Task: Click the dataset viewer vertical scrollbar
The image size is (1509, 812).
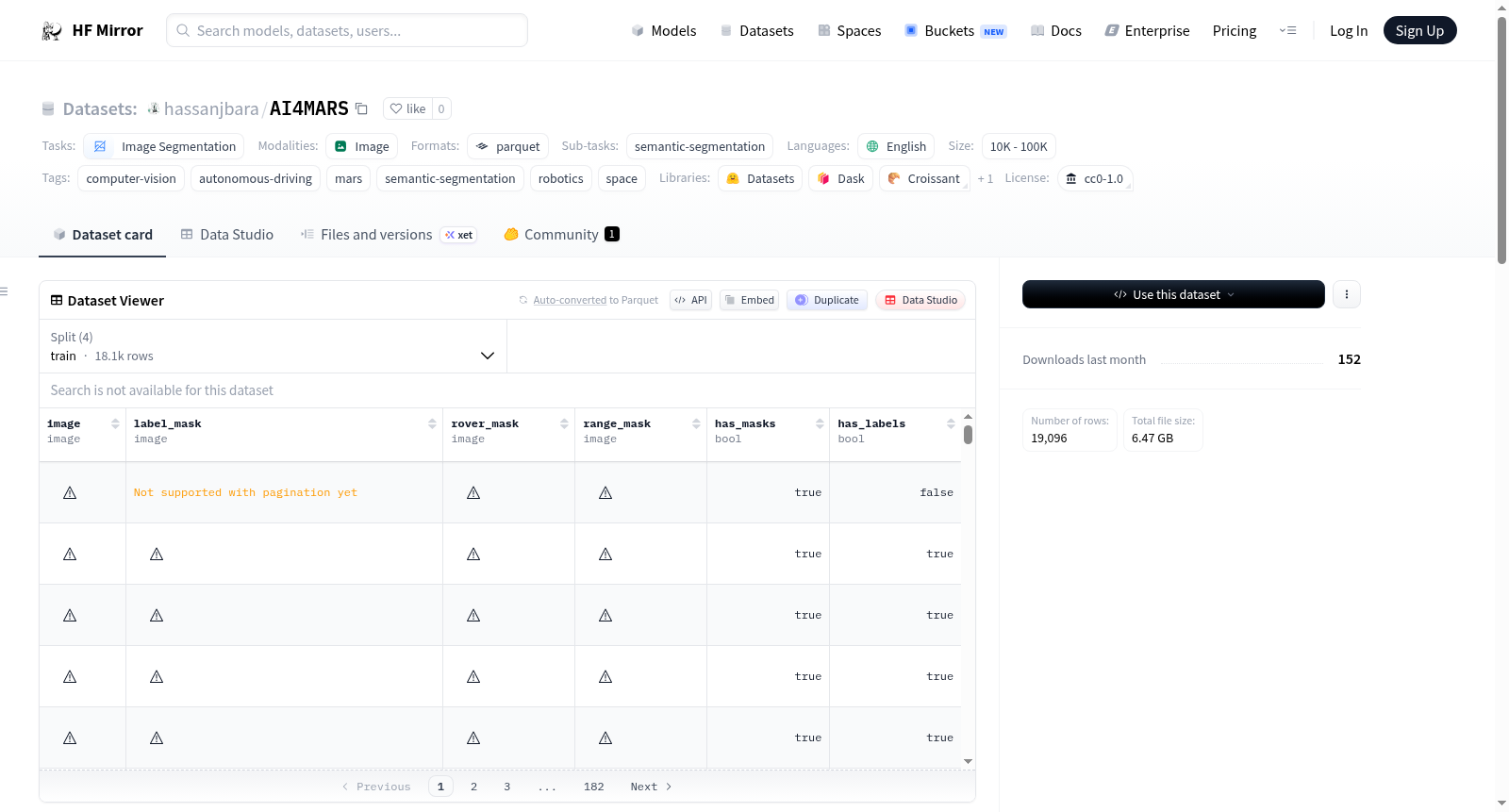Action: [x=968, y=435]
